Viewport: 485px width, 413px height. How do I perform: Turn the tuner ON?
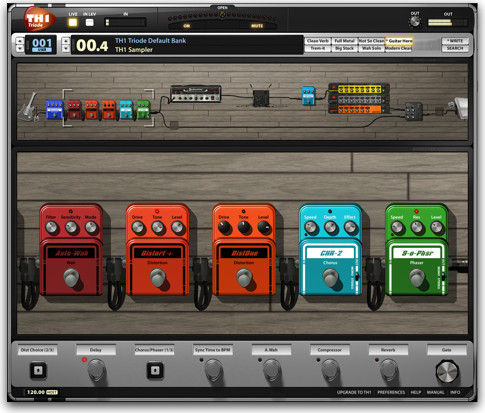point(187,26)
